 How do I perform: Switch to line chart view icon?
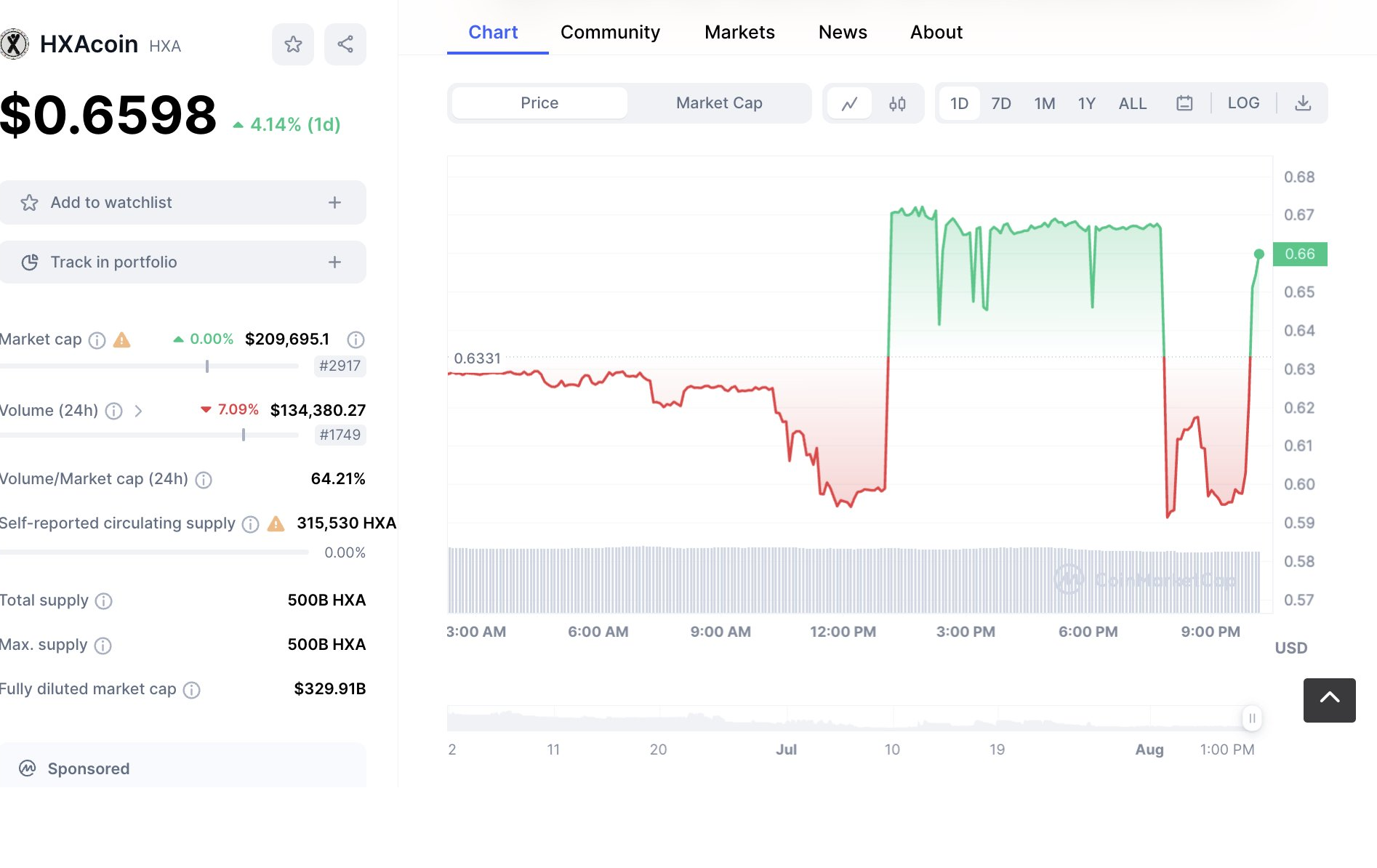849,103
